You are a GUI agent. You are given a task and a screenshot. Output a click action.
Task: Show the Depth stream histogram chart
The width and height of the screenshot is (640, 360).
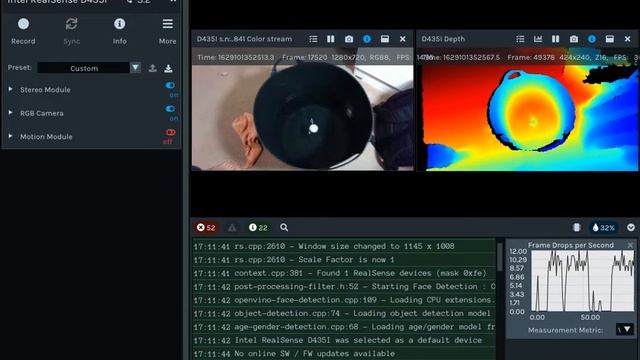pos(538,39)
